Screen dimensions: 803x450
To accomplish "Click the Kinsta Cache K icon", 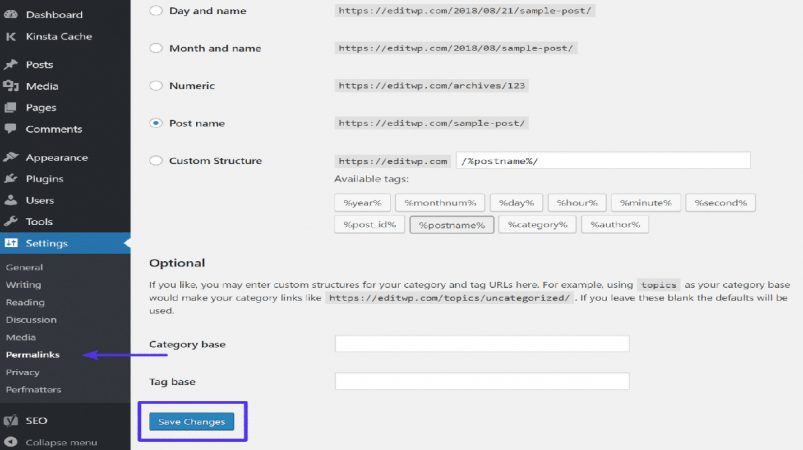I will tap(11, 36).
